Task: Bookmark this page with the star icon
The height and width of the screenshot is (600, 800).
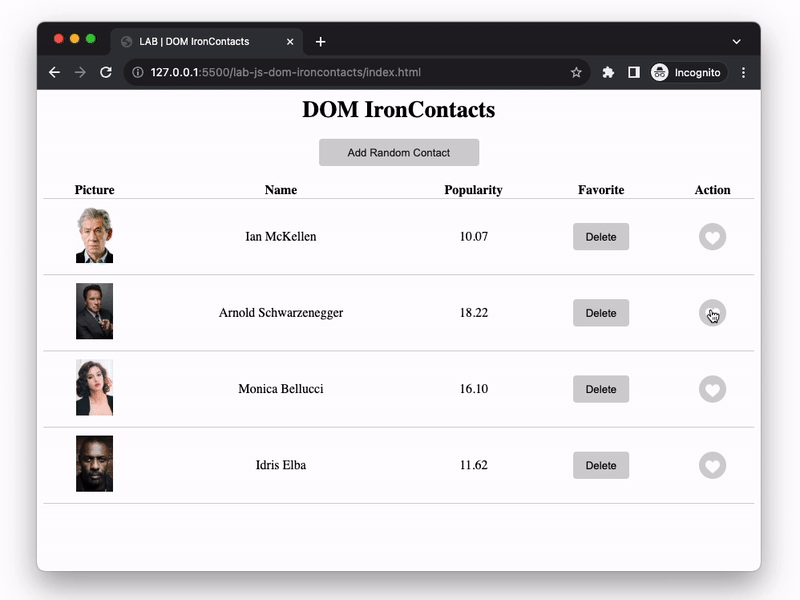Action: point(576,73)
